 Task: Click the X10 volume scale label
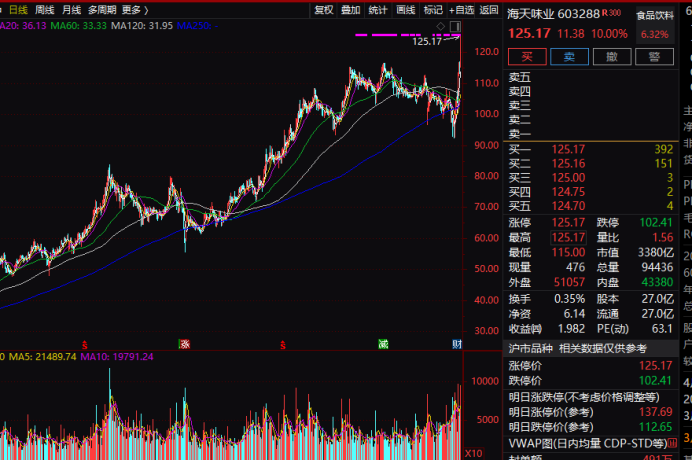pyautogui.click(x=473, y=453)
